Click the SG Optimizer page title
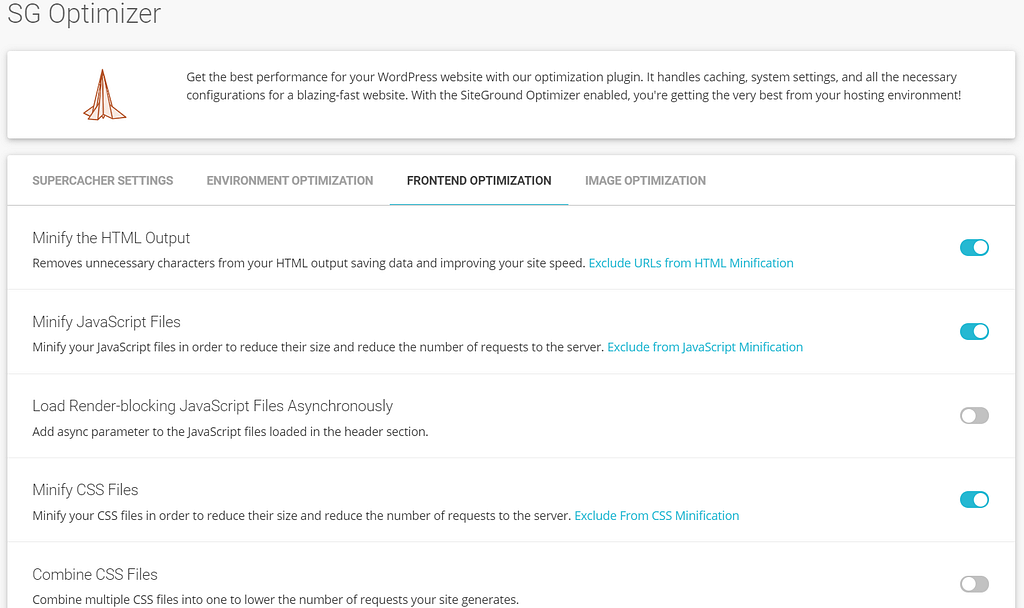Screen dimensions: 1024x608 (x=84, y=13)
